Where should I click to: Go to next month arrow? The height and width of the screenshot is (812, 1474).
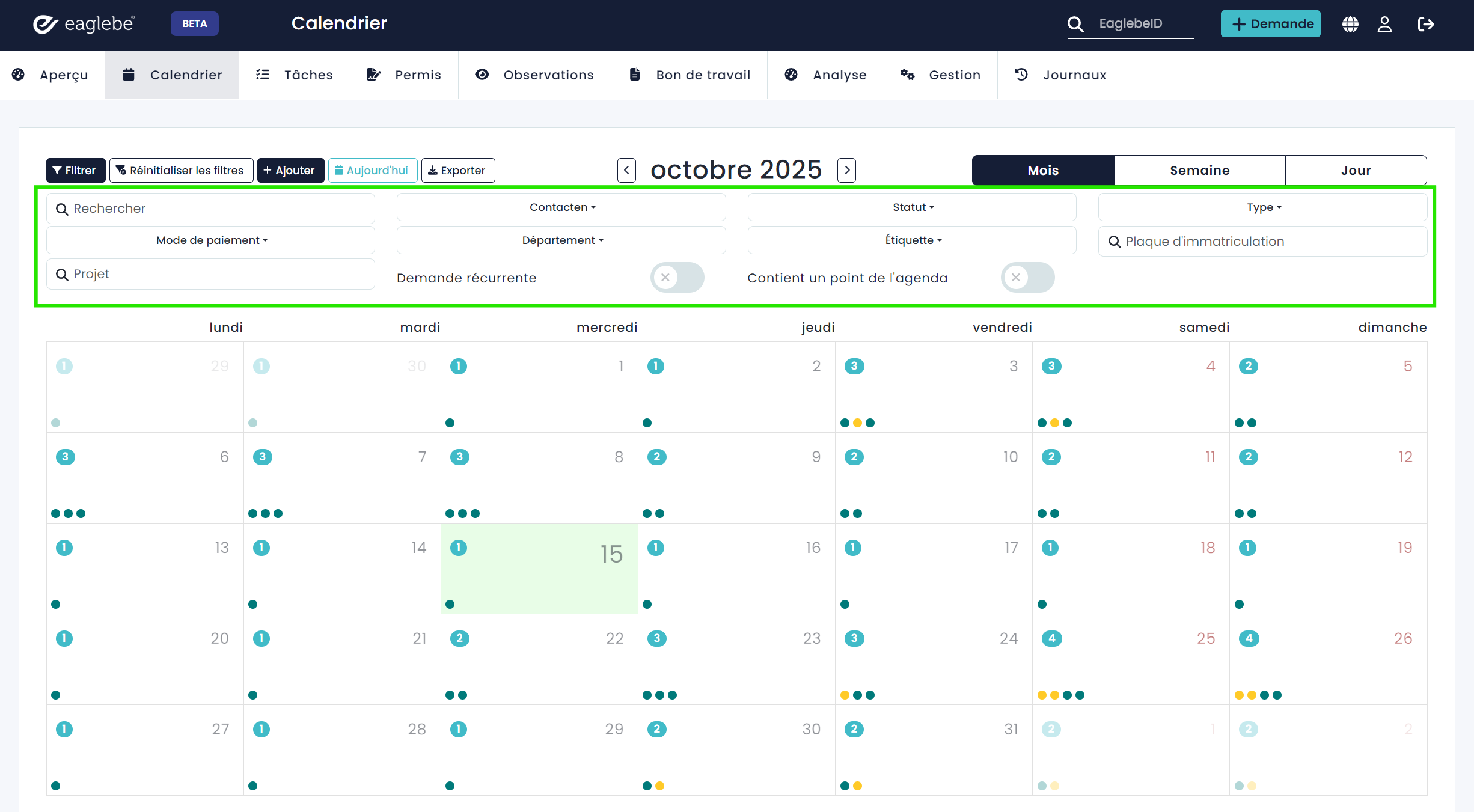point(847,170)
